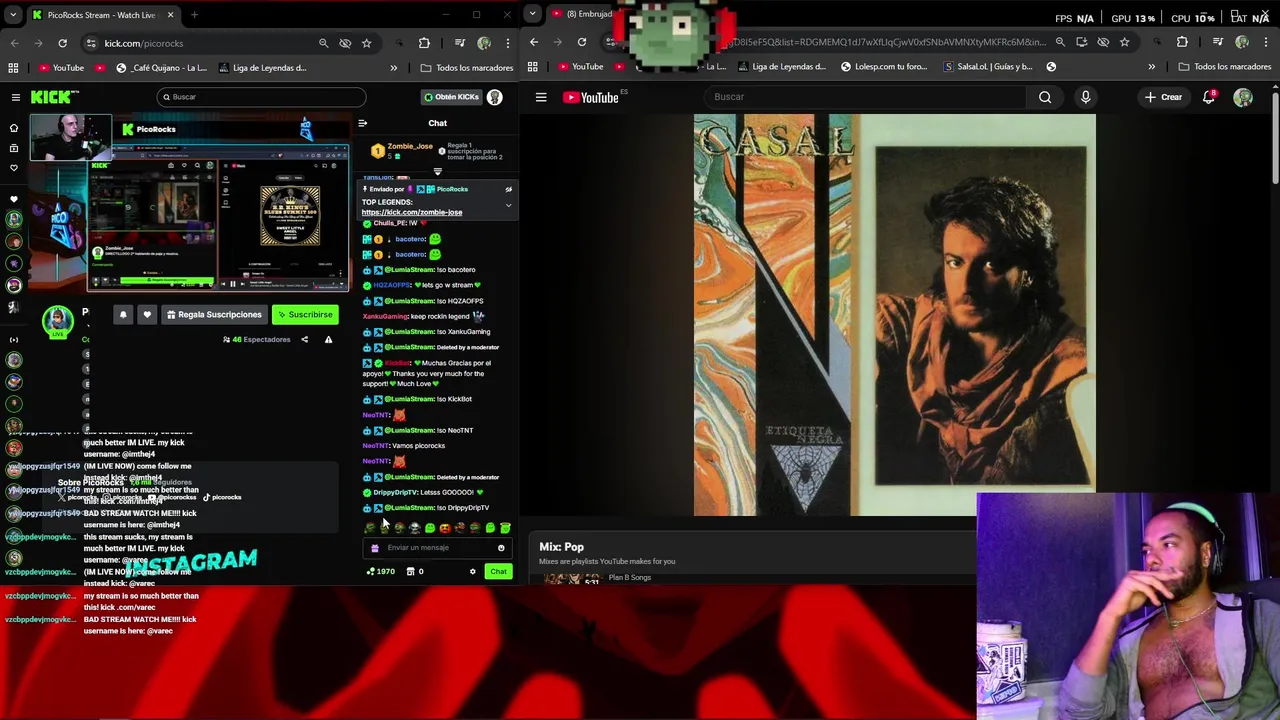Reload the YouTube page
The width and height of the screenshot is (1280, 720).
tap(582, 42)
